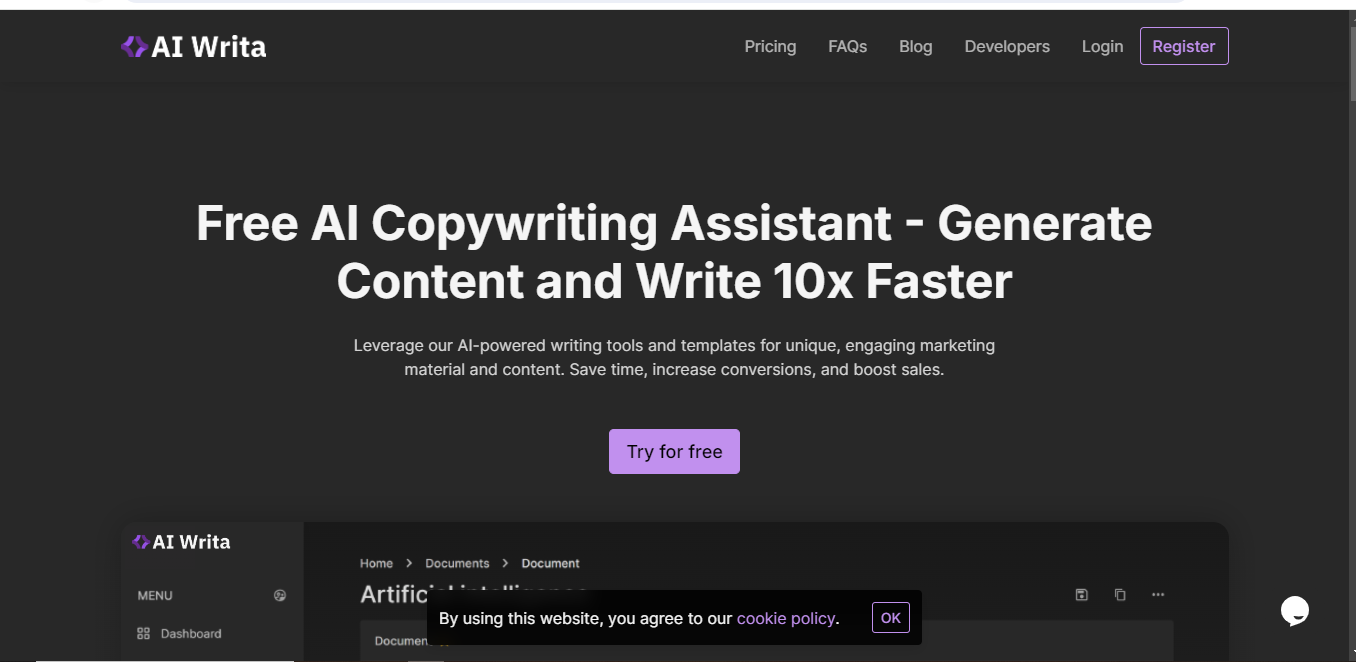
Task: Click the Dashboard grid icon in the preview
Action: tap(143, 633)
